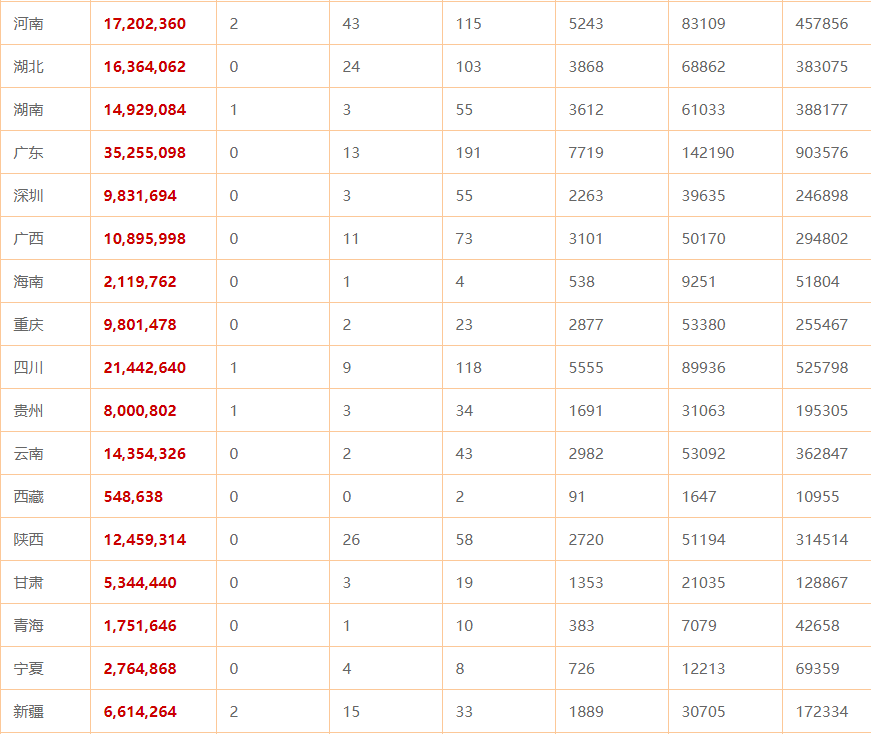This screenshot has width=871, height=734.
Task: Click the 湖北 row label
Action: 28,67
